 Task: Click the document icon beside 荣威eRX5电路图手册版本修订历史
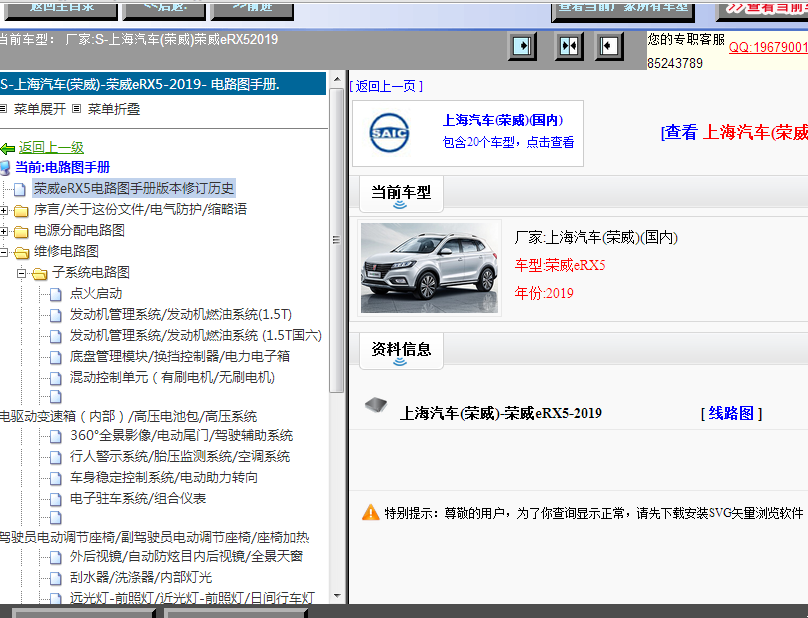coord(20,189)
